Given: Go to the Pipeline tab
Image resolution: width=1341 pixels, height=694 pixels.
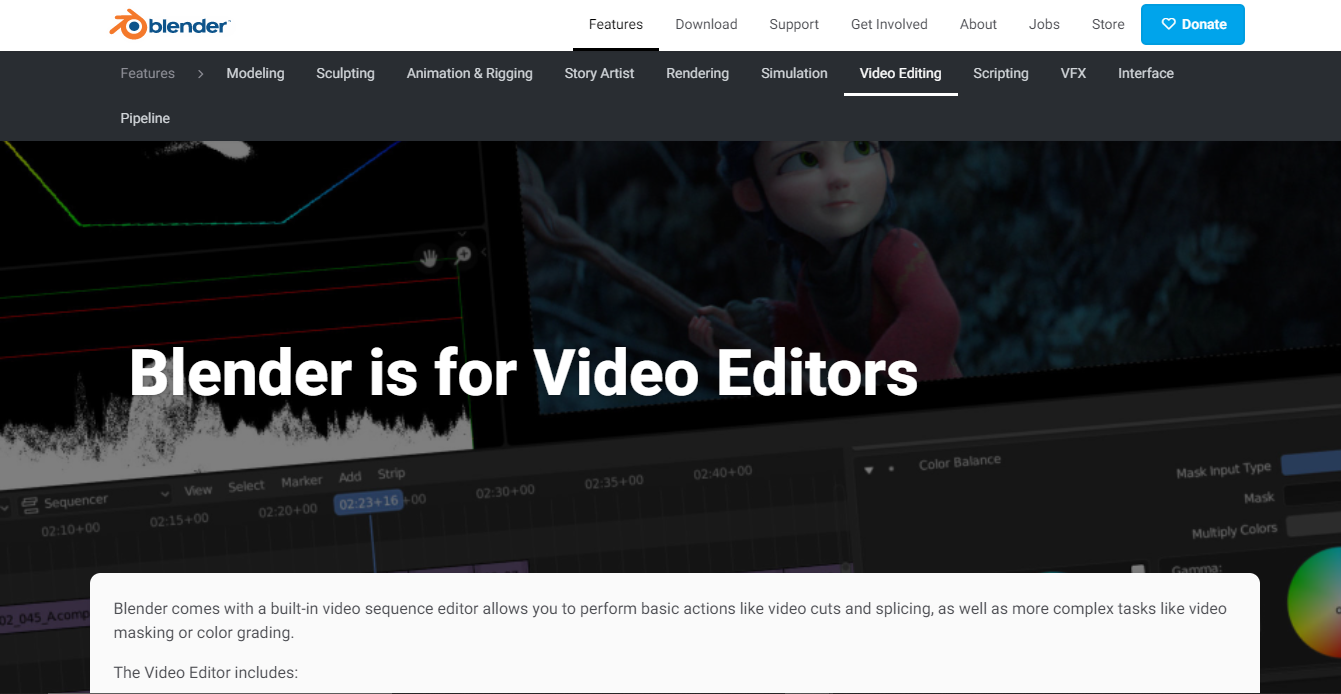Looking at the screenshot, I should click(145, 118).
